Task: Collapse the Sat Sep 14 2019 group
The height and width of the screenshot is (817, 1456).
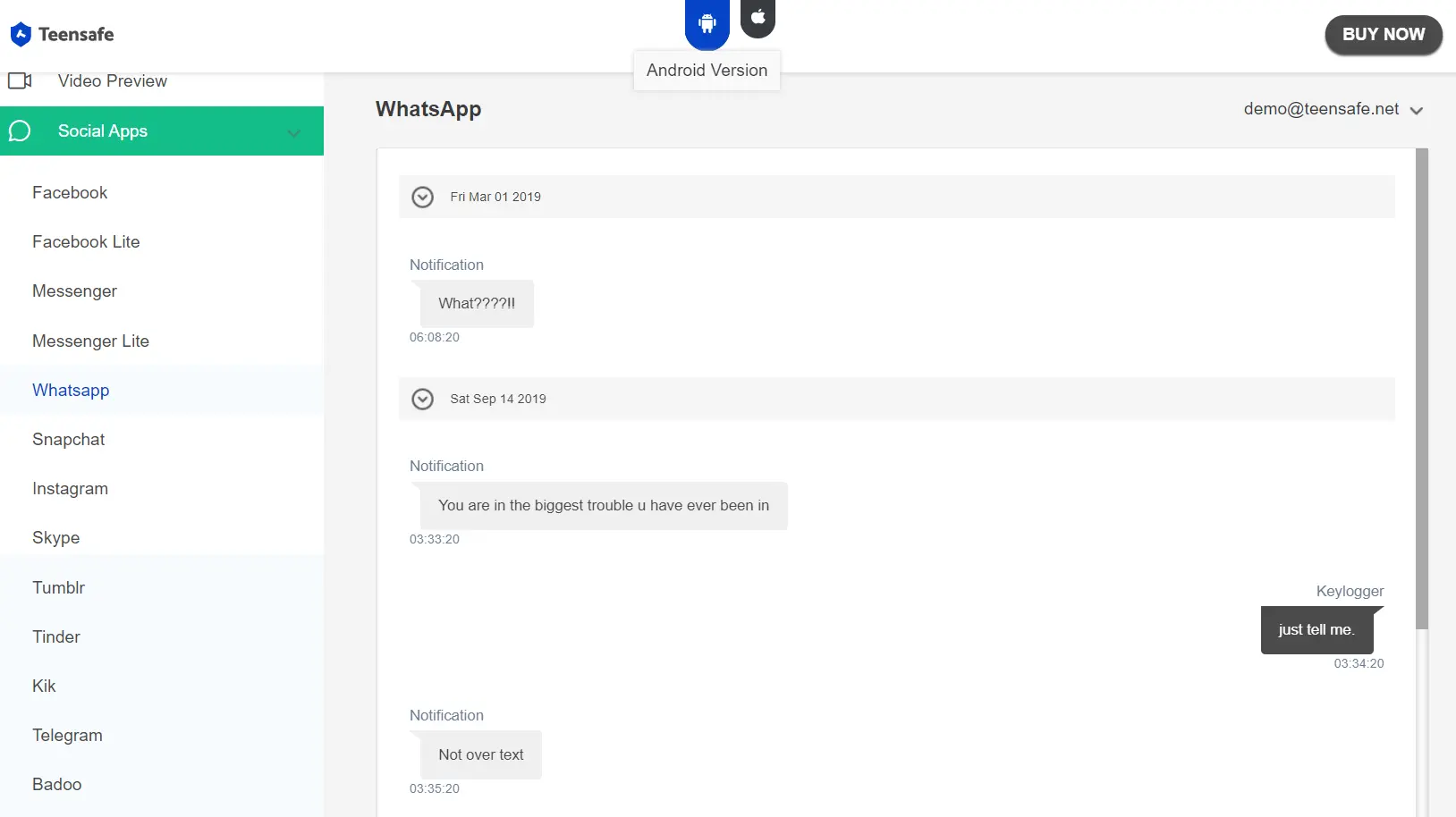Action: click(x=422, y=399)
